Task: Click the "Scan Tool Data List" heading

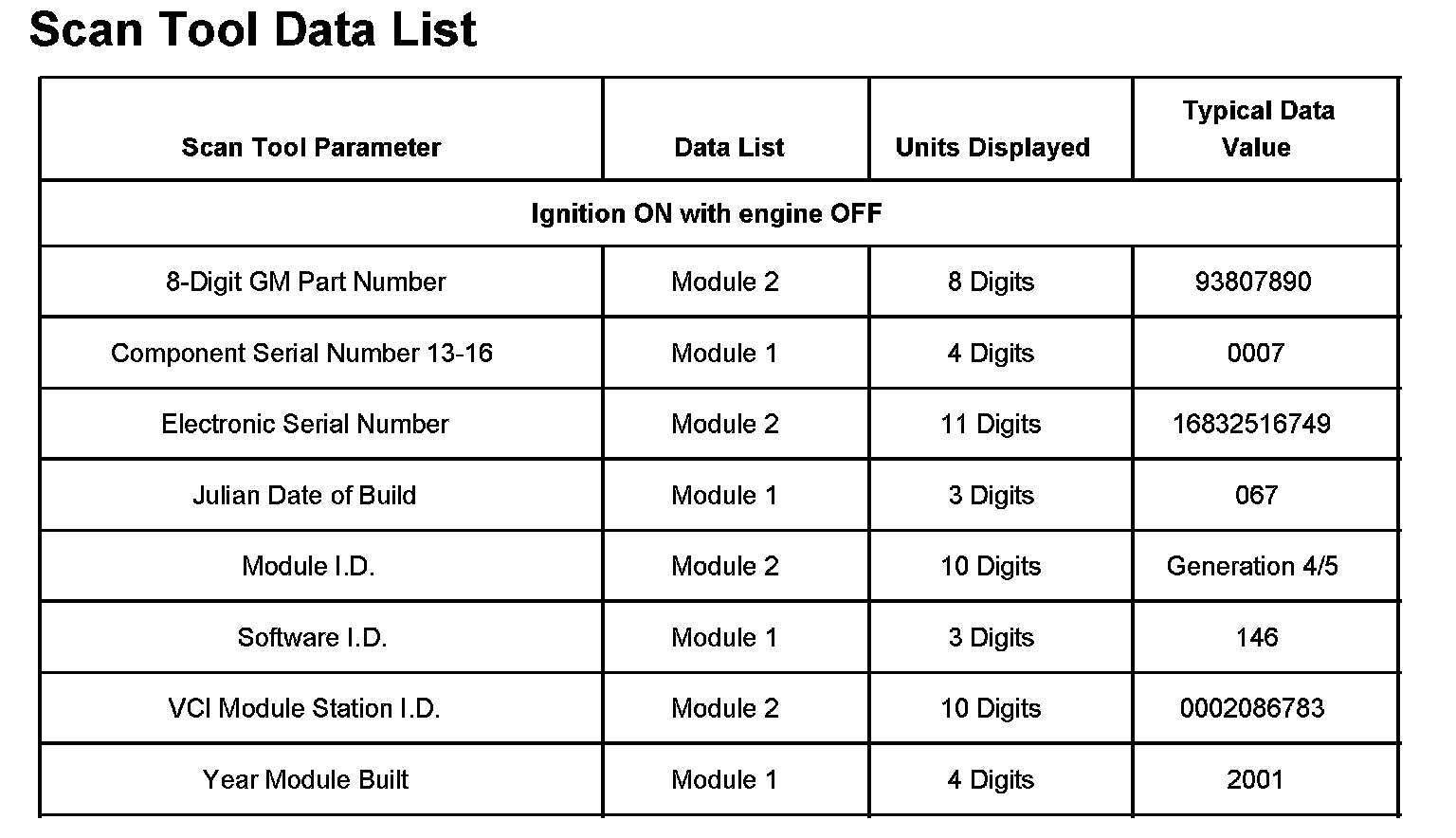Action: tap(253, 28)
